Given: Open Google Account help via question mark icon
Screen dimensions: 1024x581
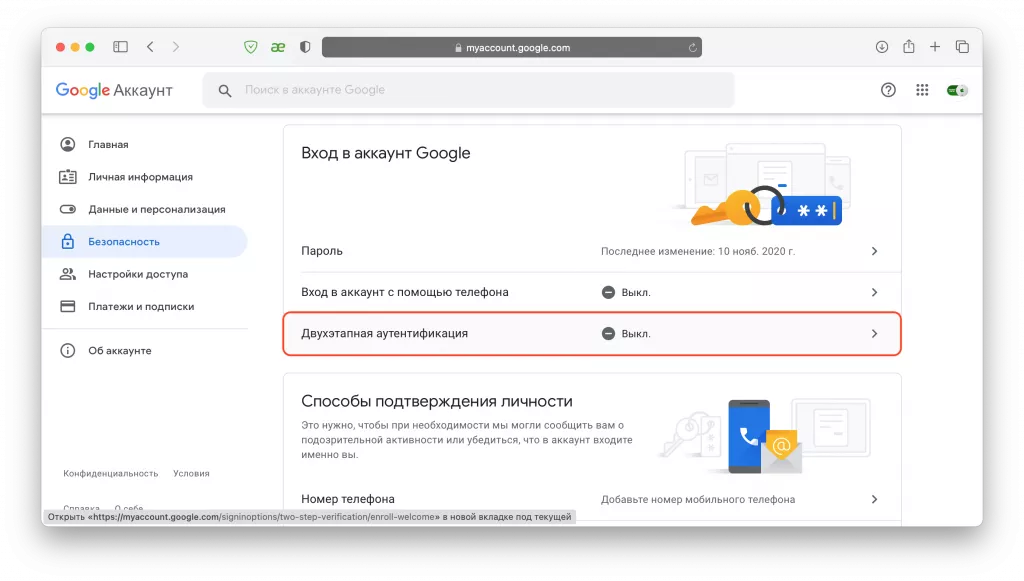Looking at the screenshot, I should [x=887, y=89].
